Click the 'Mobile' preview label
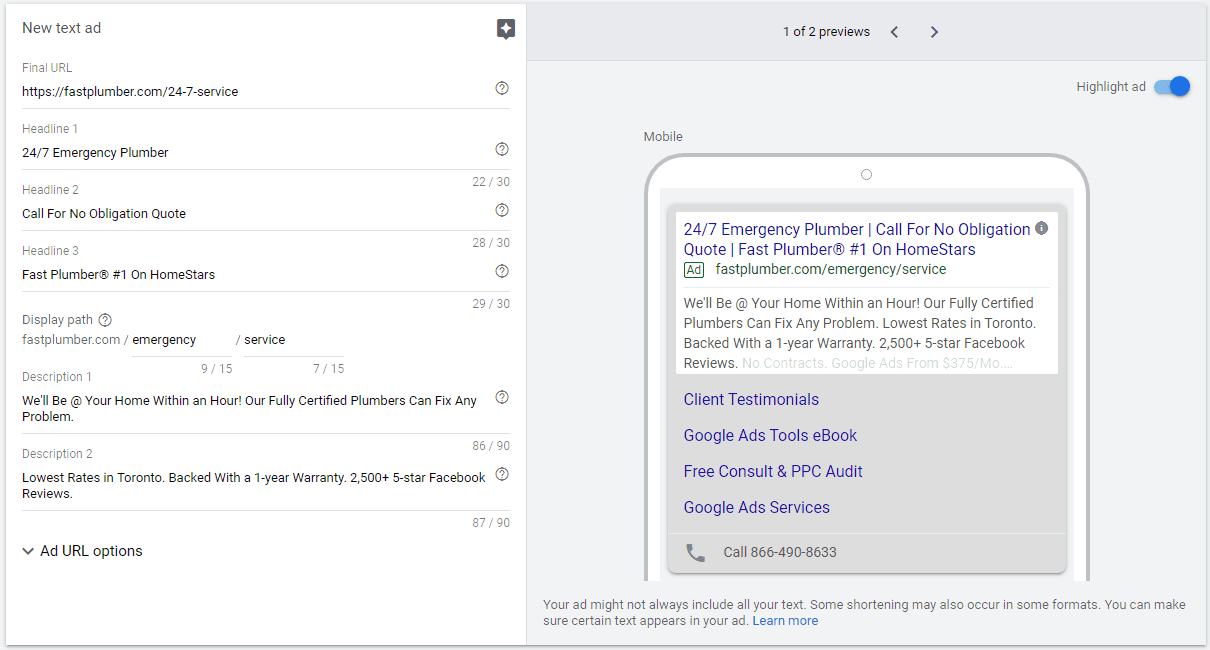Viewport: 1210px width, 650px height. [663, 137]
